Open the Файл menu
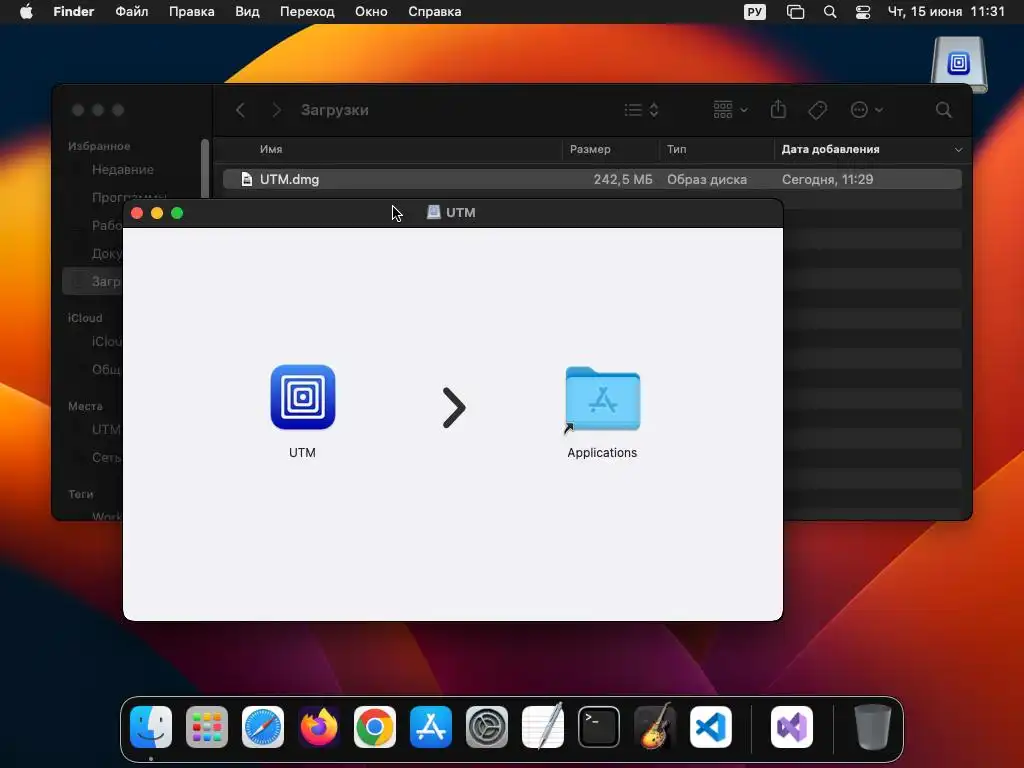 [x=132, y=12]
